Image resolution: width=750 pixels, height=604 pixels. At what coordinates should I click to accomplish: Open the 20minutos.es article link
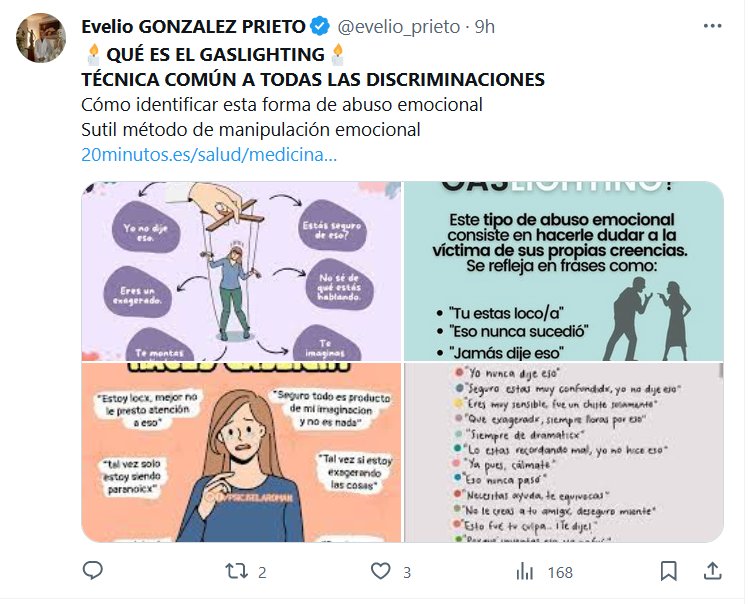coord(209,154)
